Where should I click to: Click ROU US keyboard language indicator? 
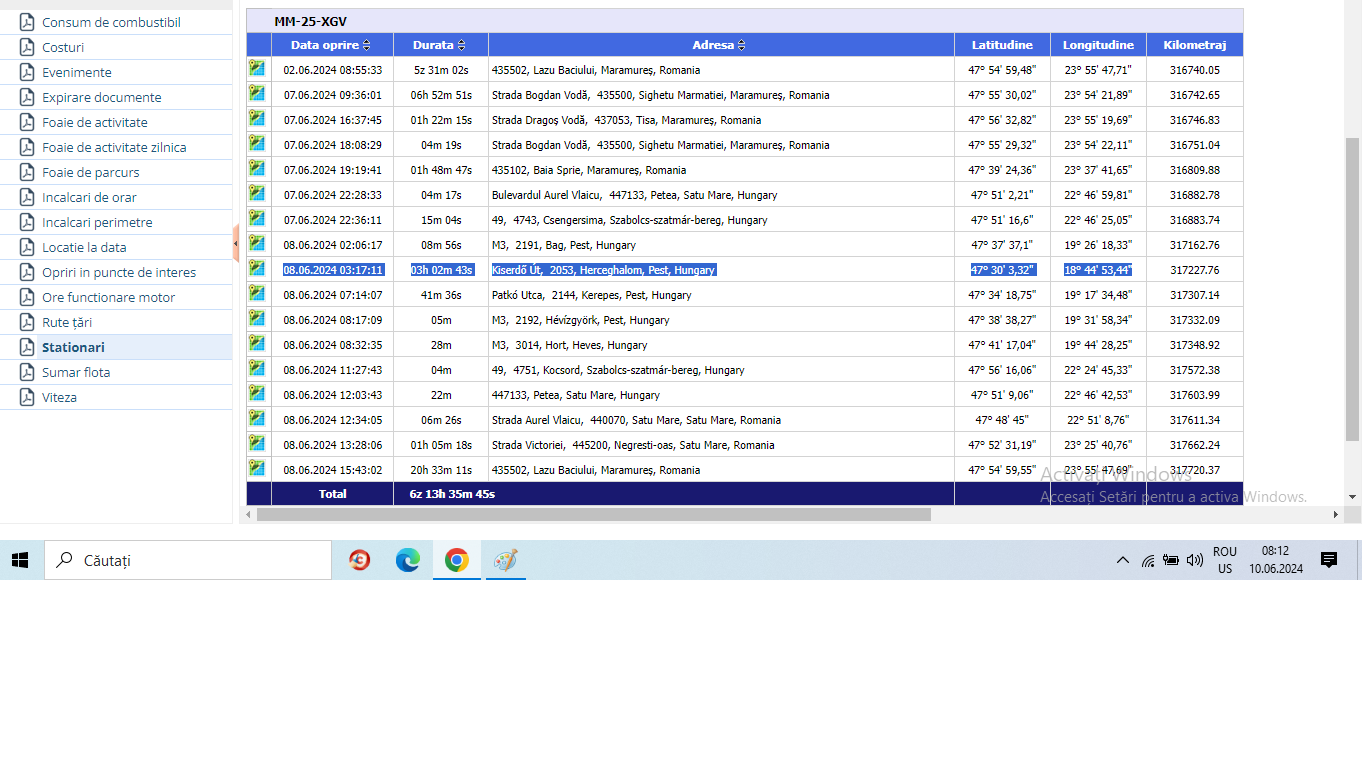click(1224, 560)
